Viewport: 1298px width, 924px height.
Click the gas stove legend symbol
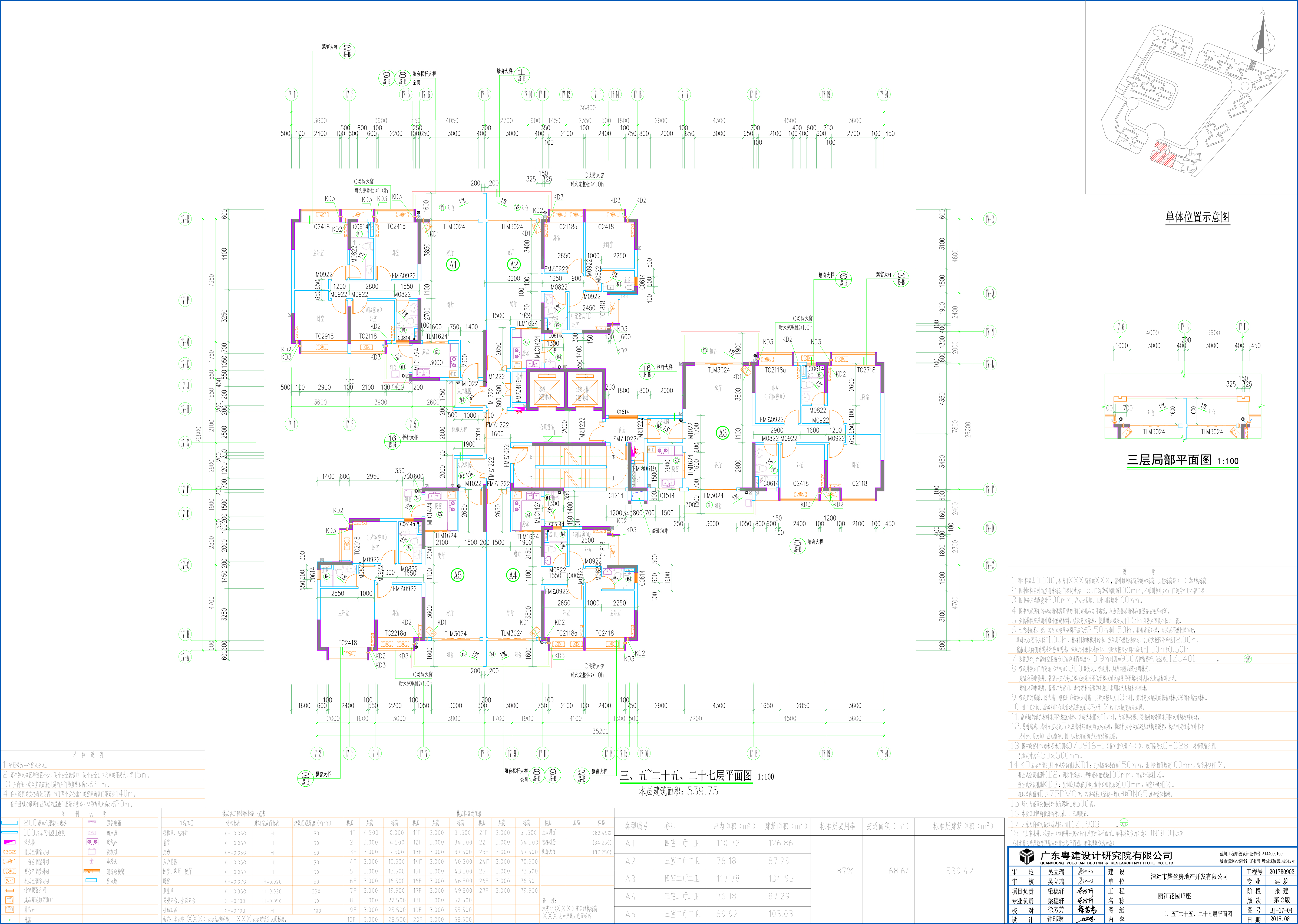coord(92,842)
